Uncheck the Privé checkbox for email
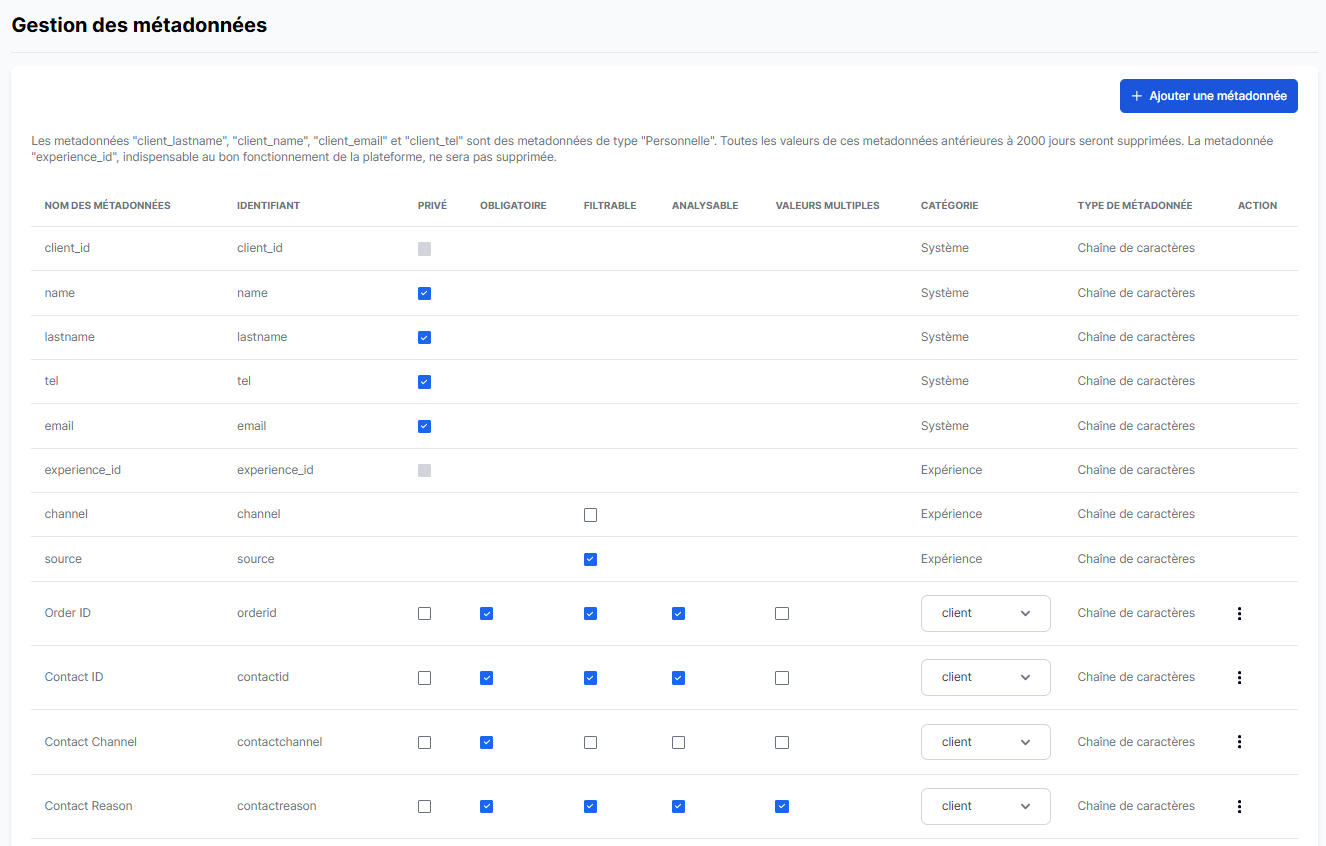The height and width of the screenshot is (846, 1326). point(424,426)
